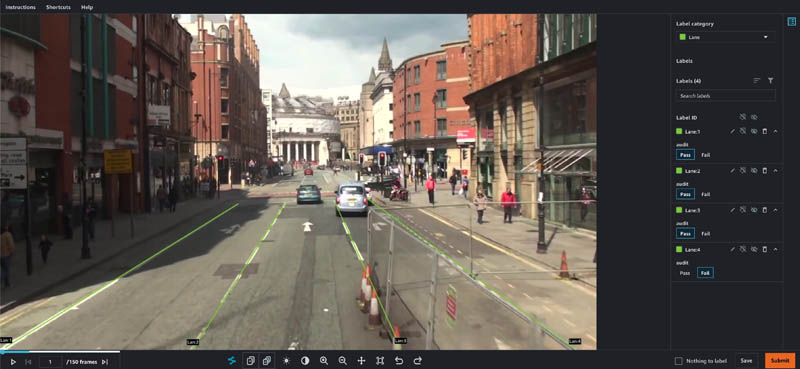Toggle visibility of Lane:3 label
Screen dimensions: 800x369
tap(754, 210)
